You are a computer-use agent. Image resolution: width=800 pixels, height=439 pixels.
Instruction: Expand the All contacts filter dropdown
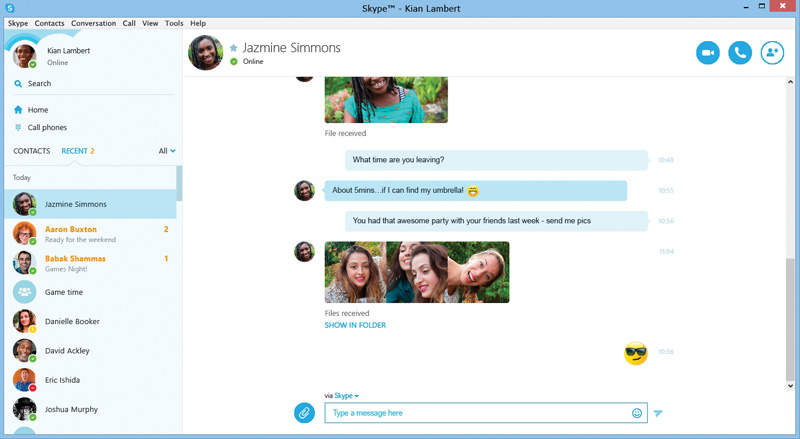[167, 151]
